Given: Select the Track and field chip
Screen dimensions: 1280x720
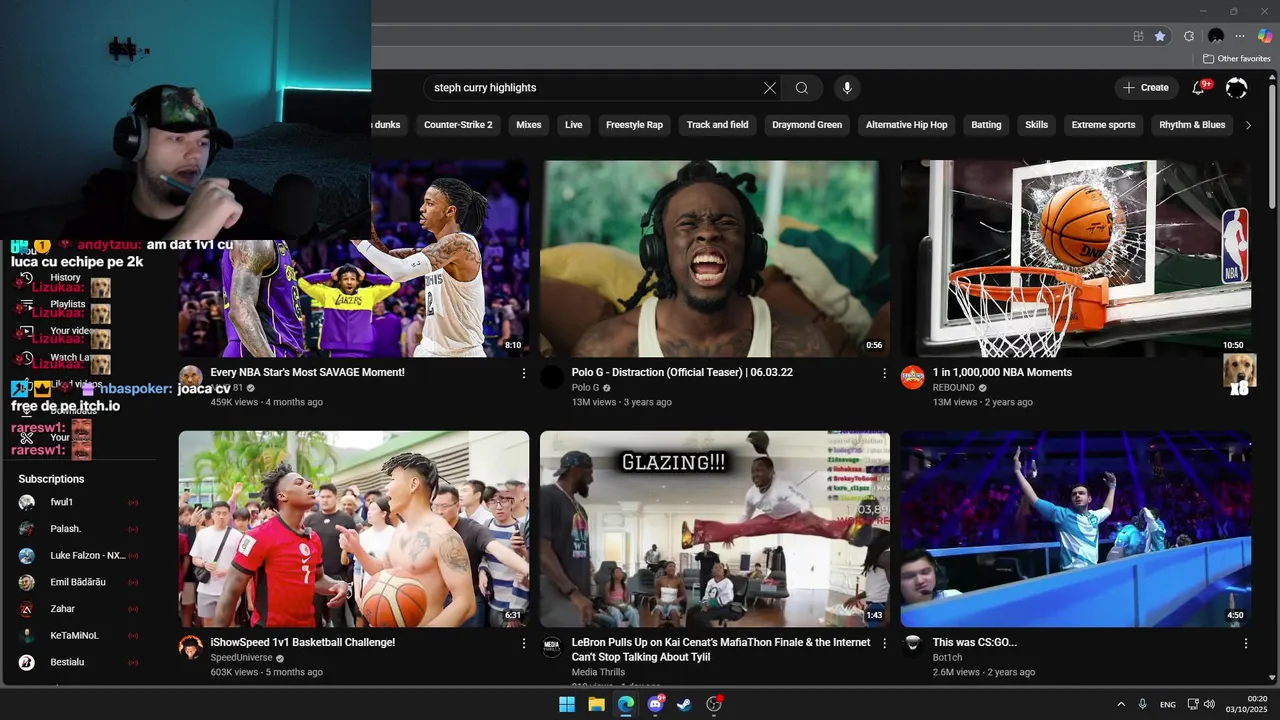Looking at the screenshot, I should [717, 125].
